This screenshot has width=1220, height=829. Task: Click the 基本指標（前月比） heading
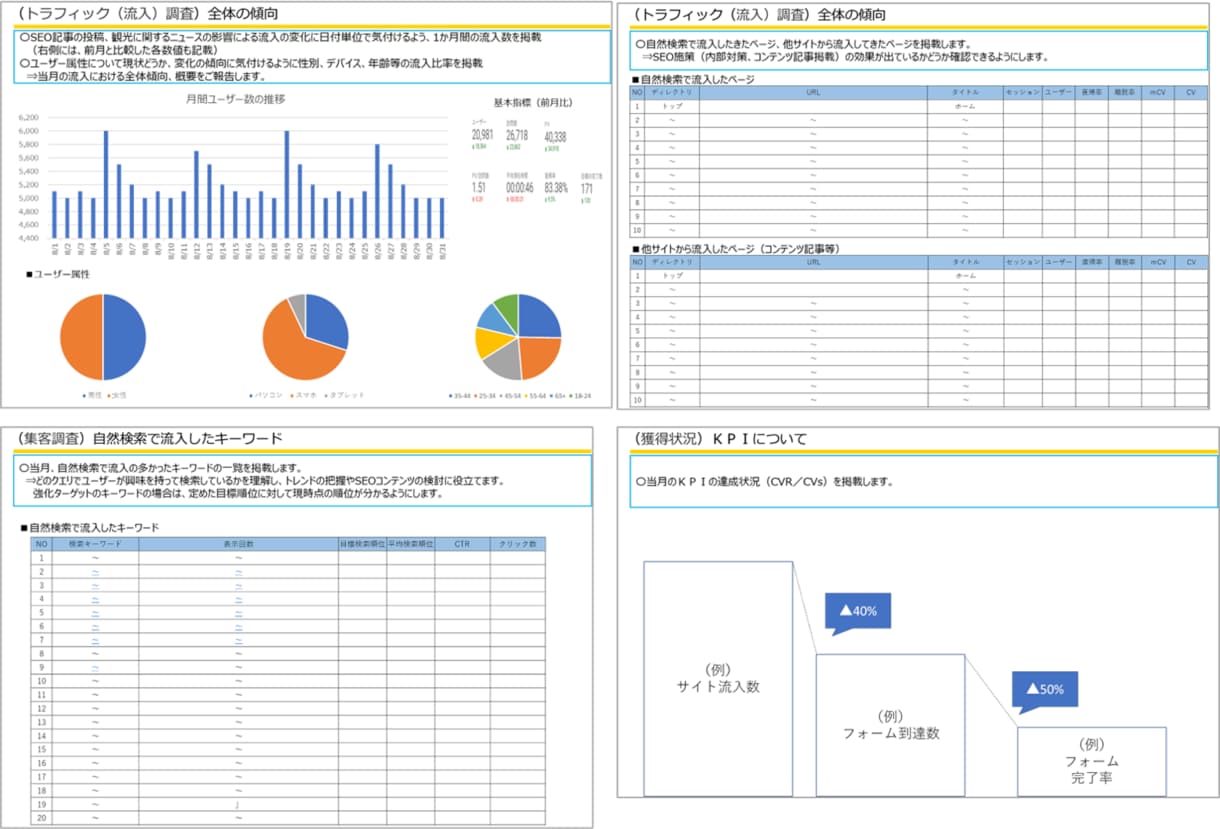point(532,102)
